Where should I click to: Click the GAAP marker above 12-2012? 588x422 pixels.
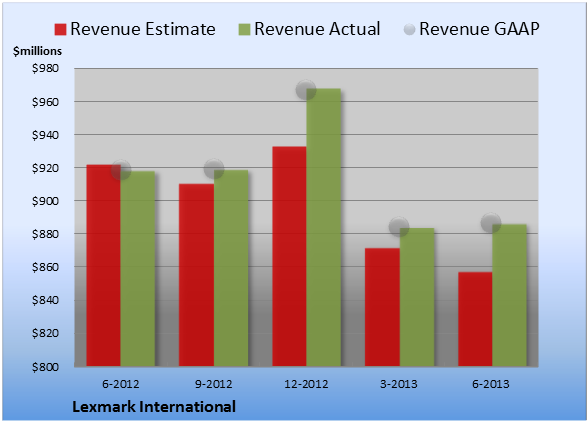[x=306, y=90]
